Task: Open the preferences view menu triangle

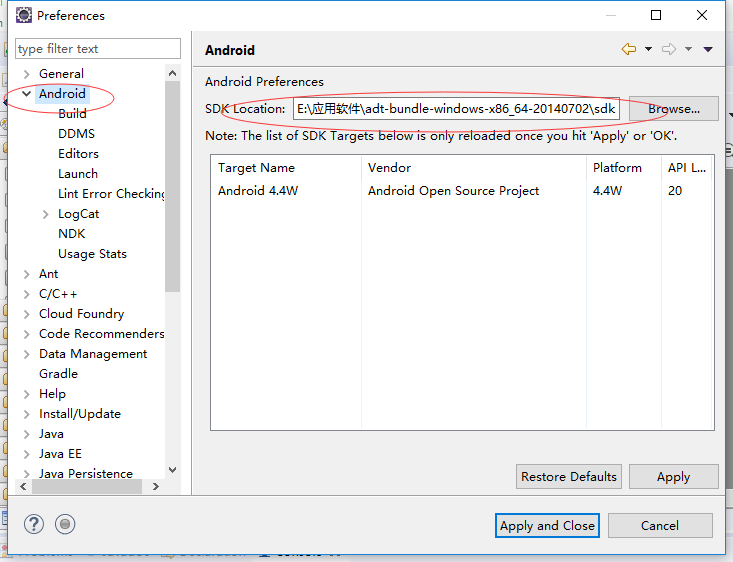Action: (x=708, y=49)
